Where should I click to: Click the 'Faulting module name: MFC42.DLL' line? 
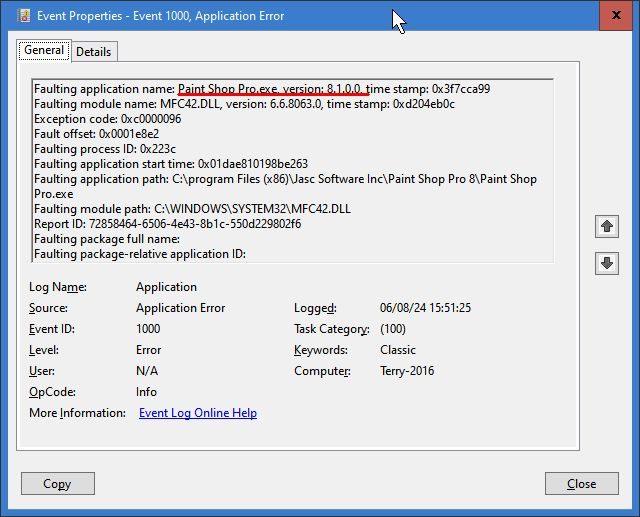click(x=244, y=104)
